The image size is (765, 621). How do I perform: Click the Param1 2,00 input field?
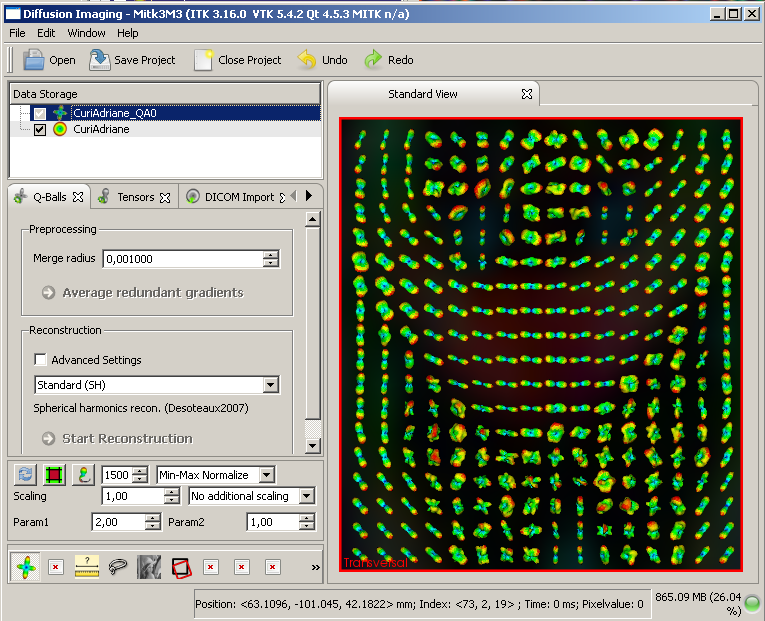119,522
